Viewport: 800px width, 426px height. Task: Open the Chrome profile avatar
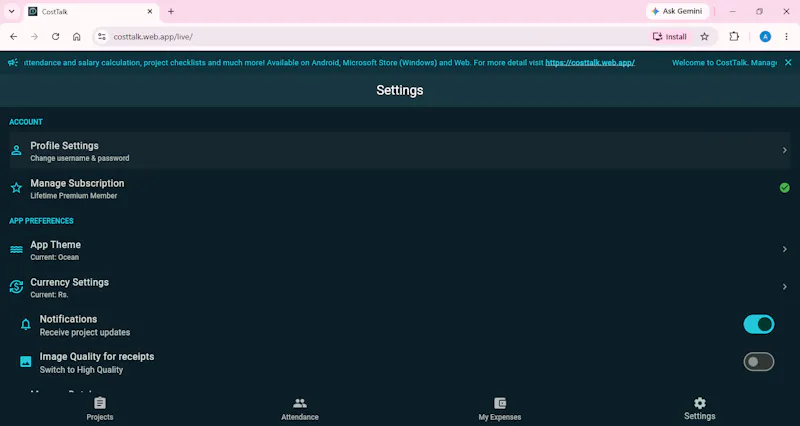point(765,37)
